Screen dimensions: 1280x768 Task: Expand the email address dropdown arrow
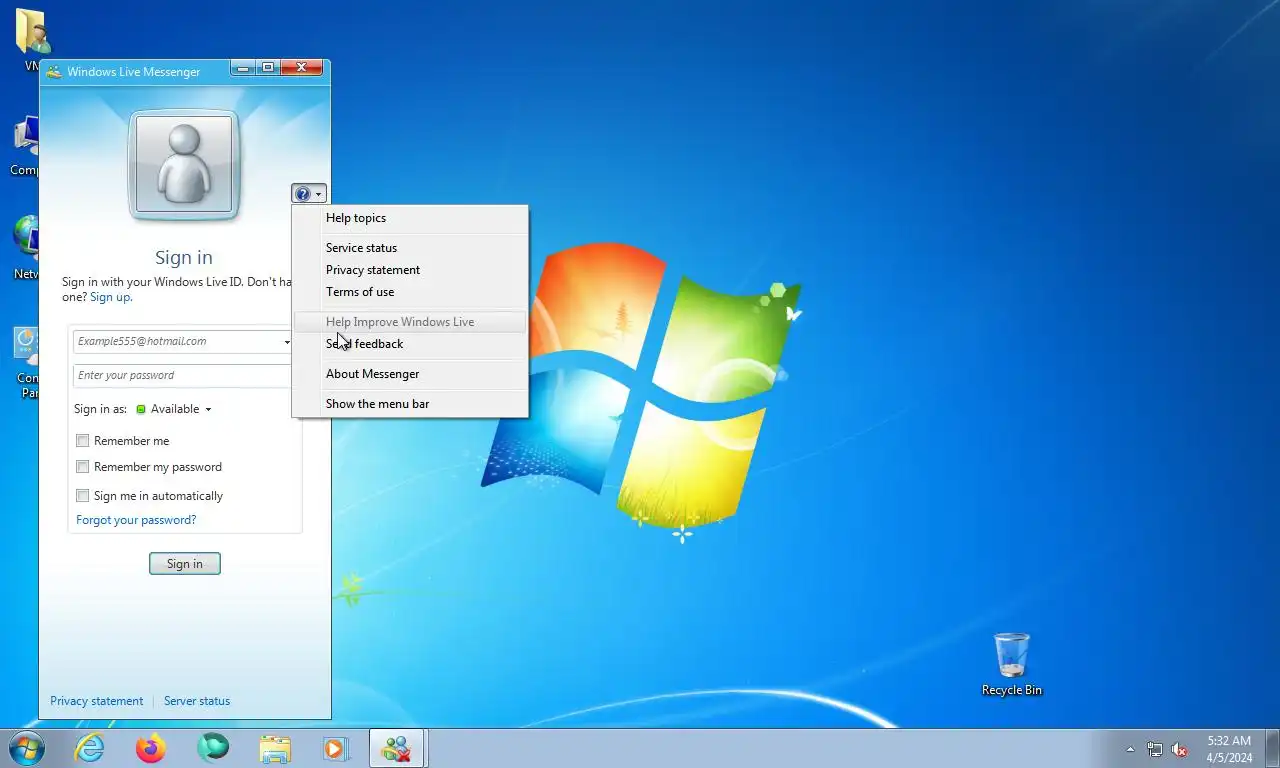click(286, 342)
